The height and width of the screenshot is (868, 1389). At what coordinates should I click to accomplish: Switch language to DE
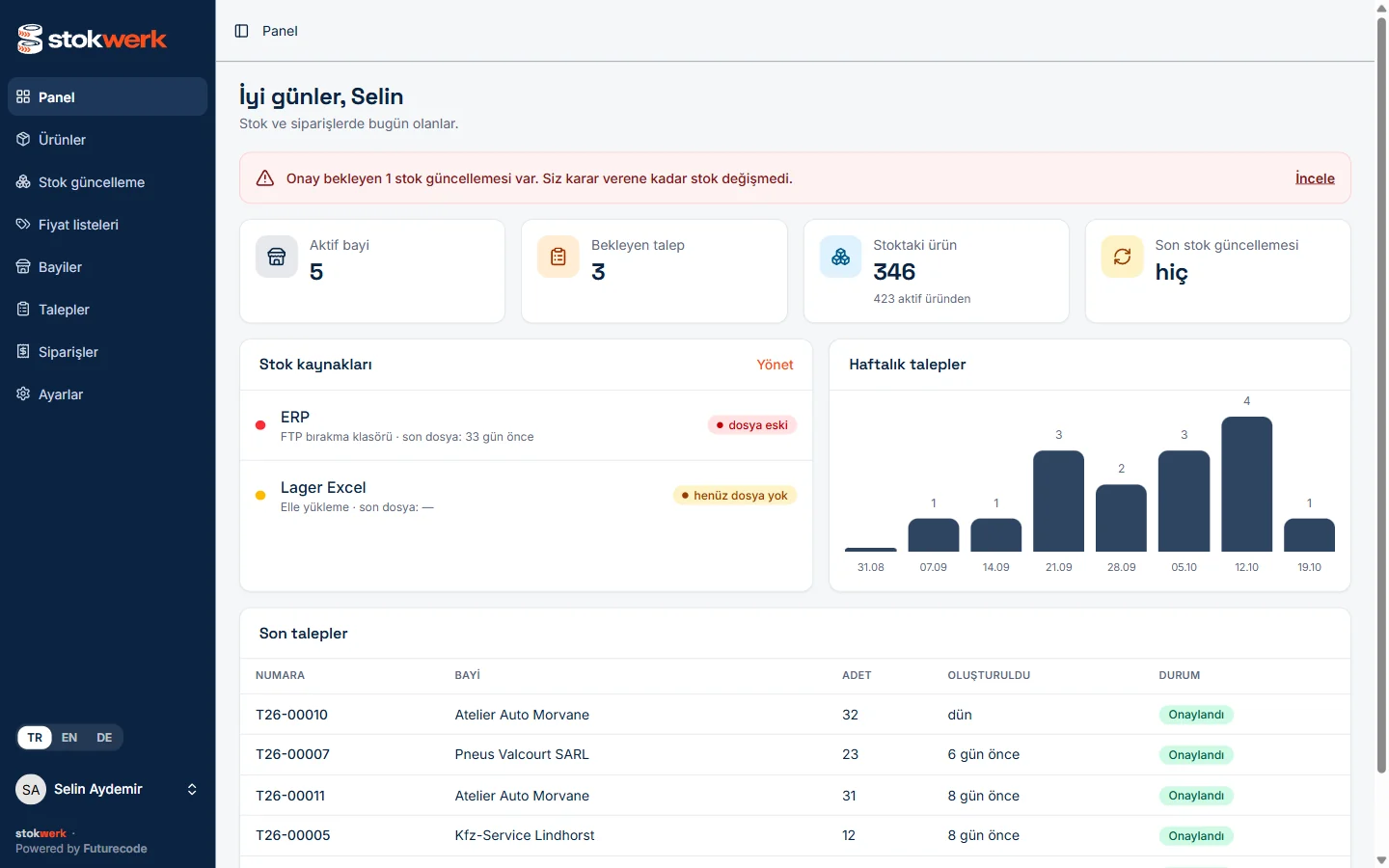point(104,738)
